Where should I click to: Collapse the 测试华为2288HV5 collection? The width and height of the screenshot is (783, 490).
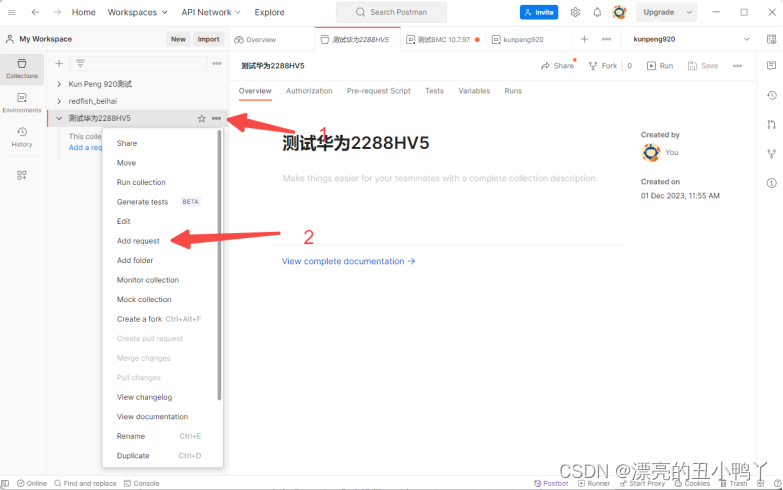[59, 118]
